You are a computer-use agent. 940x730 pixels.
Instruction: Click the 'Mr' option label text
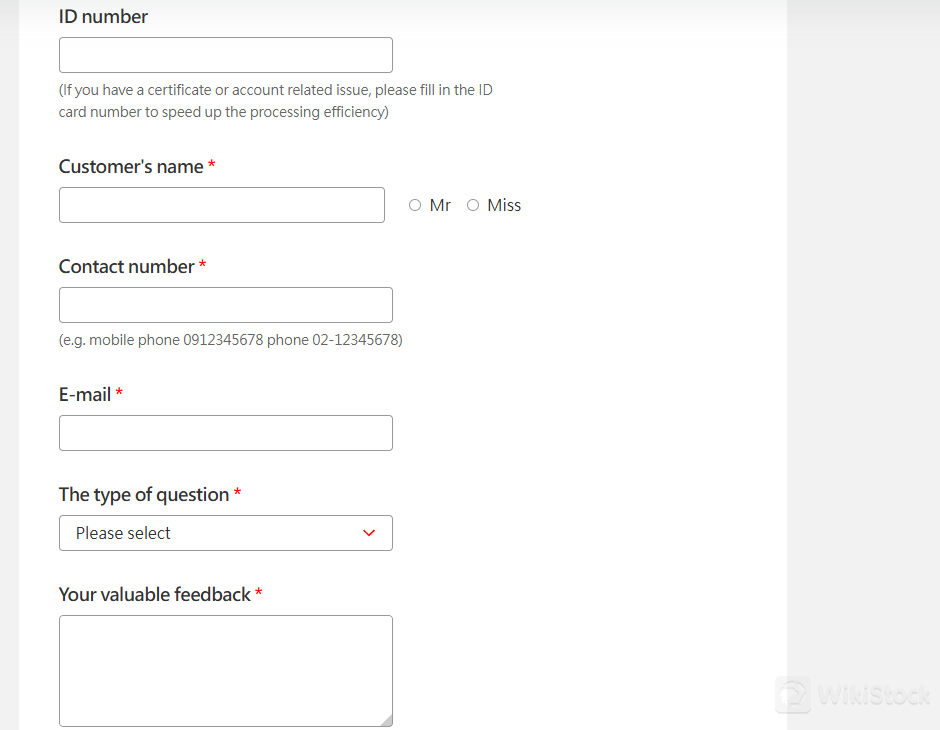[x=440, y=205]
